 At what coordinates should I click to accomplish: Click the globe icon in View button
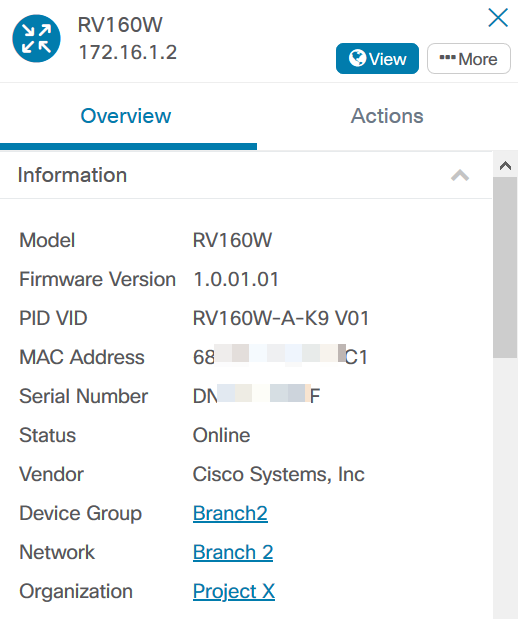pyautogui.click(x=358, y=58)
